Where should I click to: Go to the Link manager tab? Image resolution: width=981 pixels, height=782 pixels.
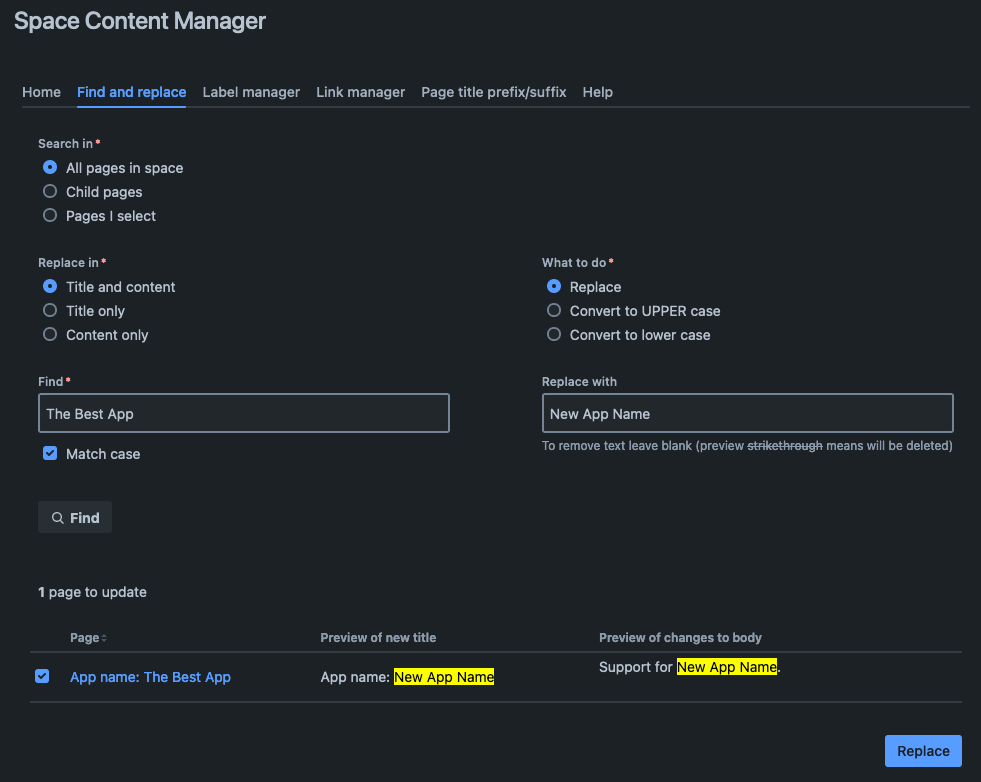(360, 92)
